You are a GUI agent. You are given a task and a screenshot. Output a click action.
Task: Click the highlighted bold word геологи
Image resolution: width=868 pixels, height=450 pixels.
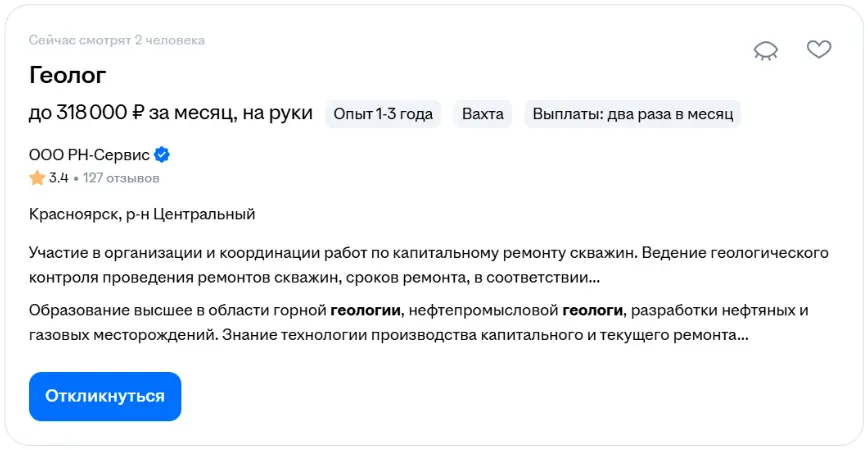point(593,311)
